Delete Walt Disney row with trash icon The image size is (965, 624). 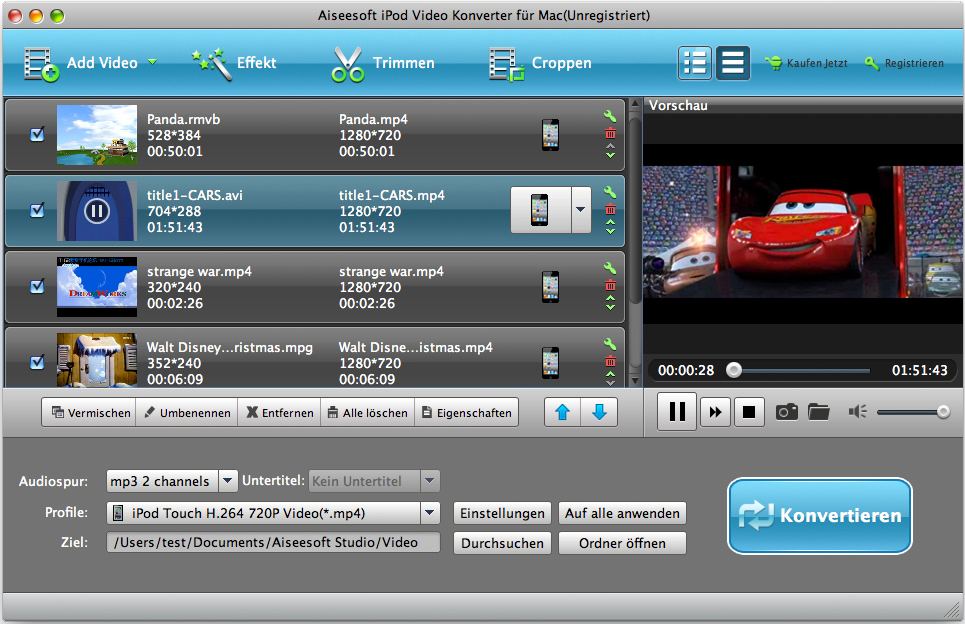click(610, 361)
